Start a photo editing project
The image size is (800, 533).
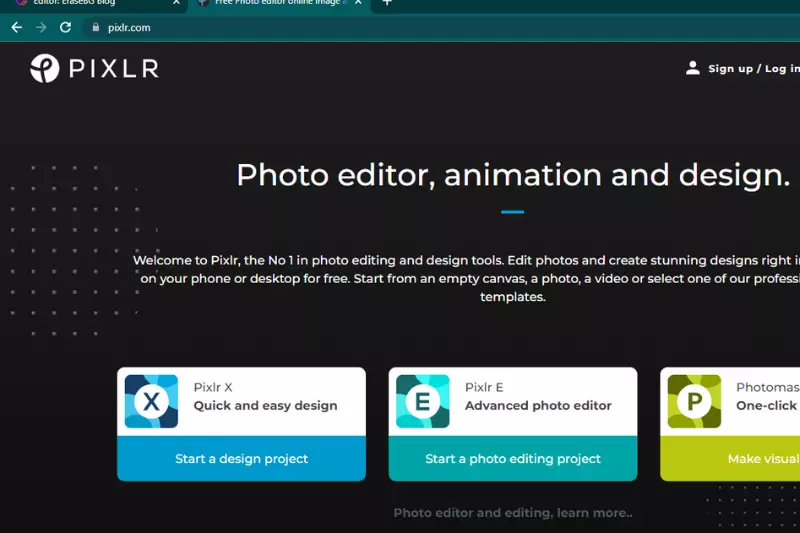[x=513, y=459]
